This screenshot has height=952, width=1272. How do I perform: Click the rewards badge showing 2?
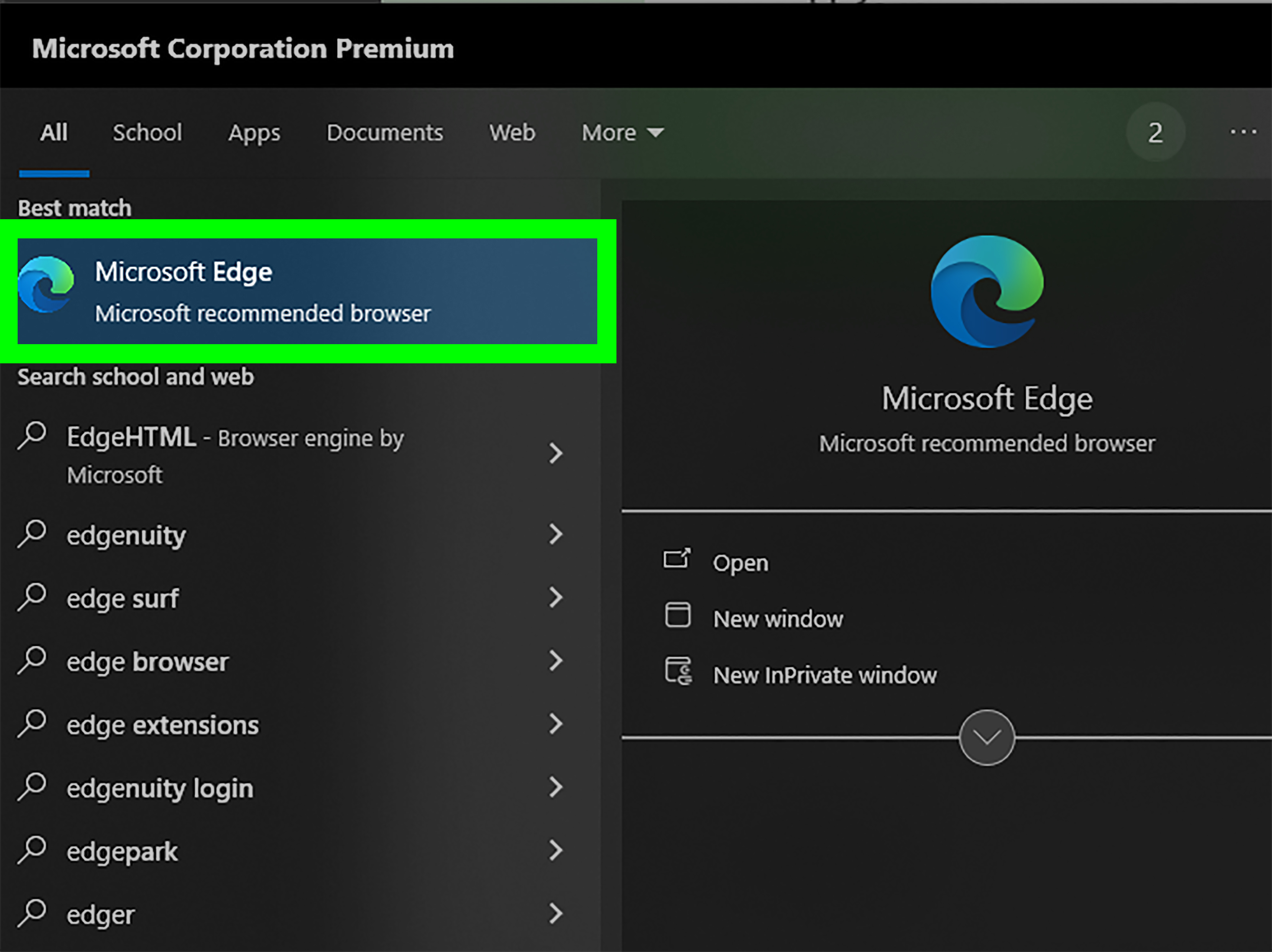(1155, 132)
